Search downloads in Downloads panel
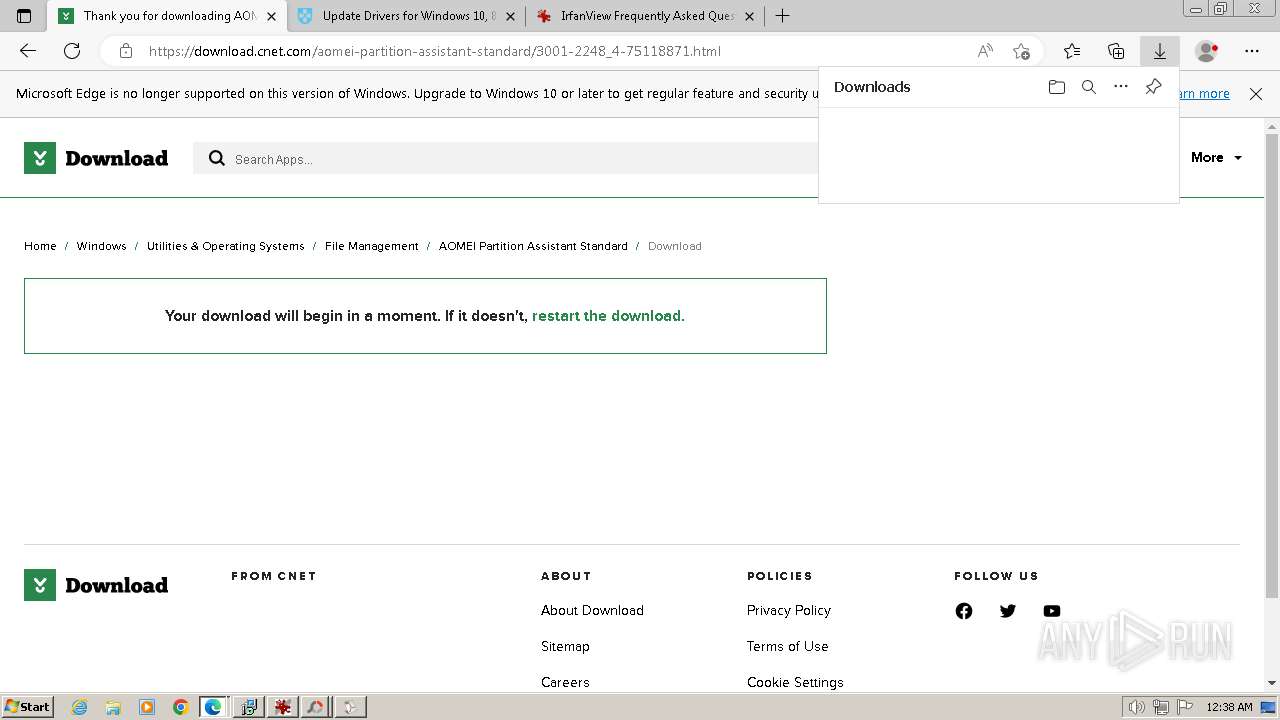Screen dimensions: 1280x720 pos(1089,87)
